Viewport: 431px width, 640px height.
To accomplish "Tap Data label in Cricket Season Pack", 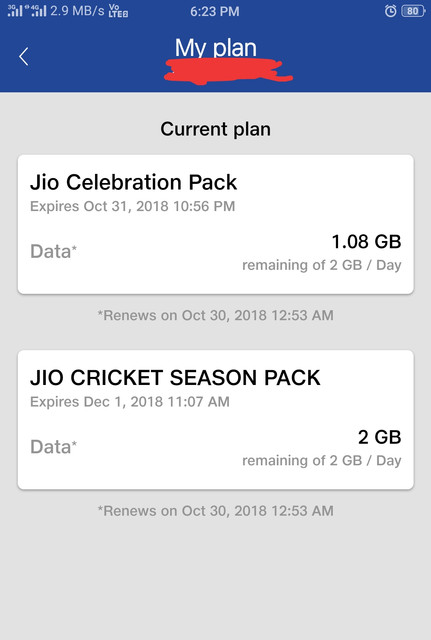I will [x=53, y=447].
